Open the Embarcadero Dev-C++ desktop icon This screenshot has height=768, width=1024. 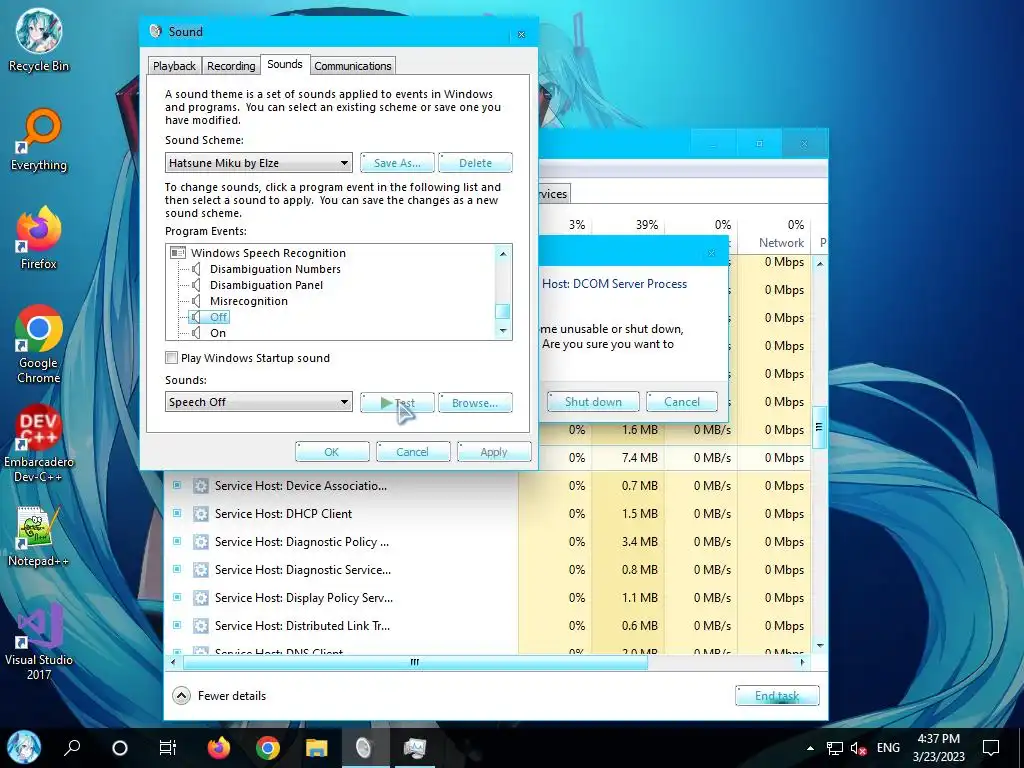tap(39, 444)
